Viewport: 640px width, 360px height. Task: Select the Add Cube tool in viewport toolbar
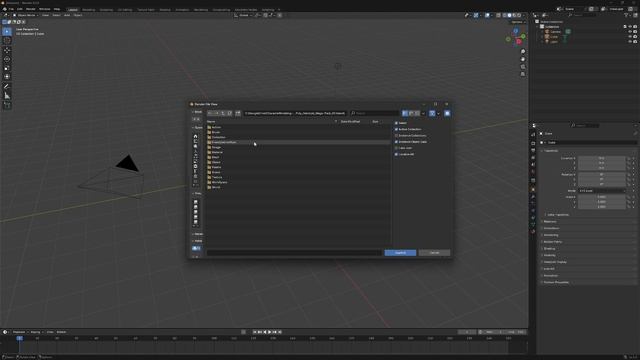pos(7,105)
